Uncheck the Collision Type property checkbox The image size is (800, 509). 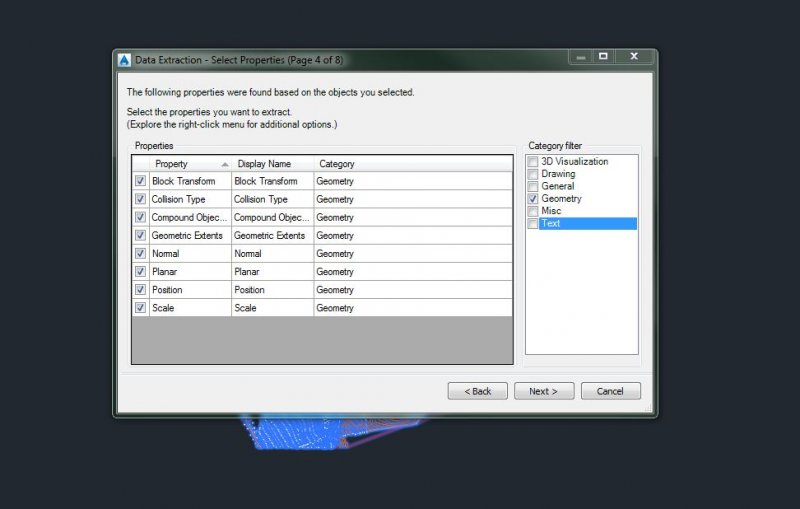tap(140, 199)
